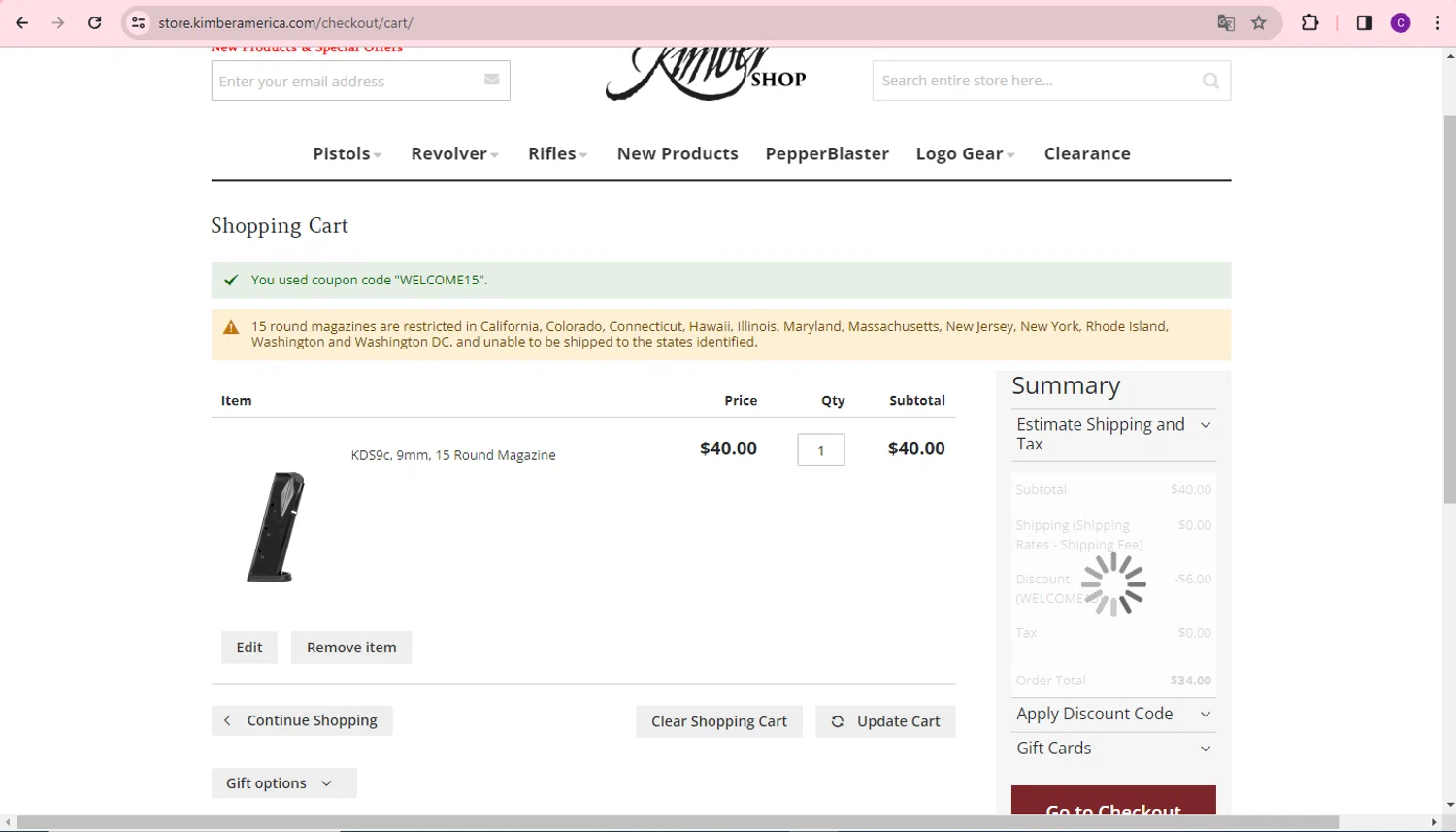Open KDS9c 15 Round Magazine product link
1456x832 pixels.
pyautogui.click(x=453, y=455)
